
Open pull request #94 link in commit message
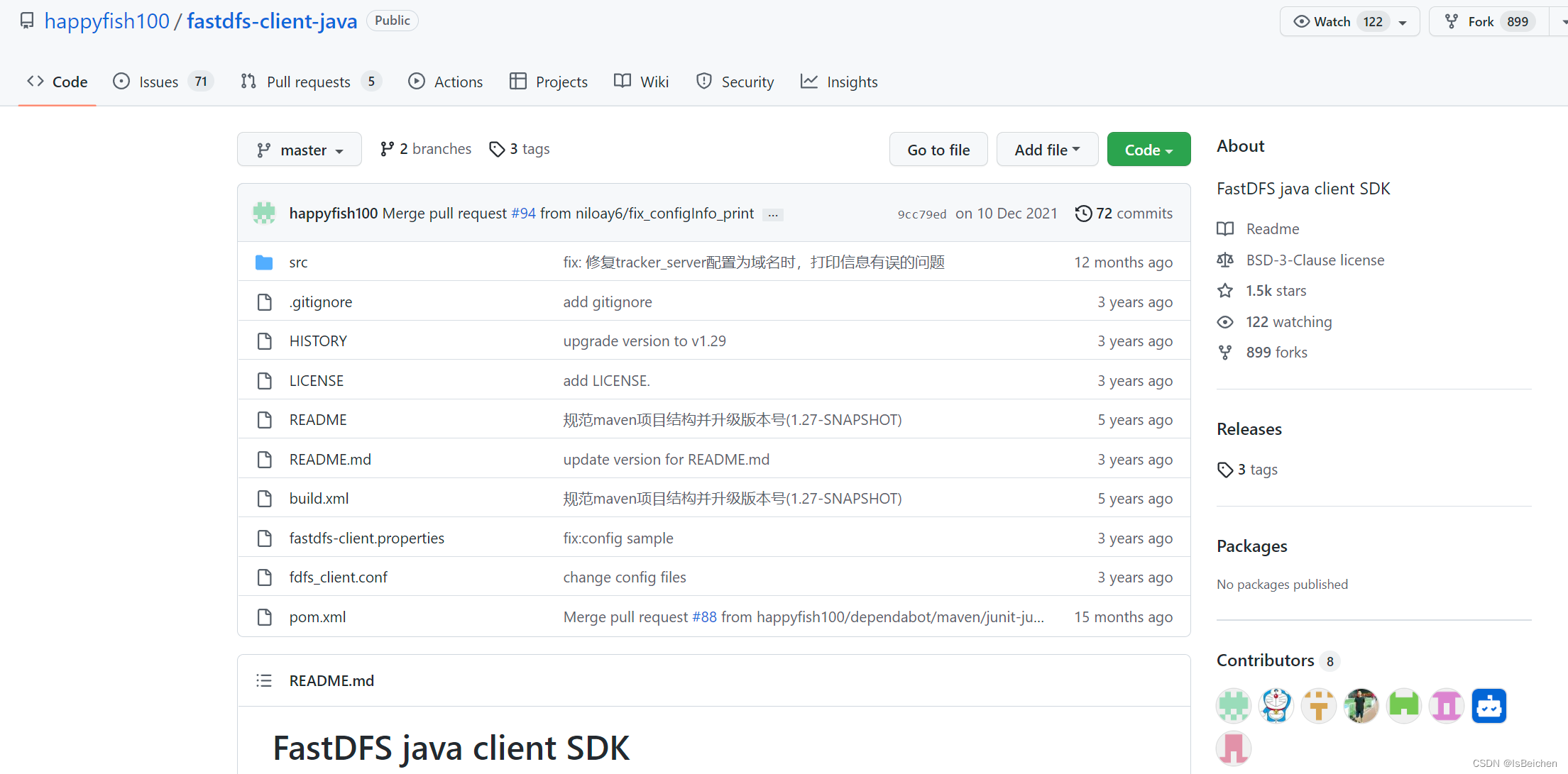coord(523,214)
